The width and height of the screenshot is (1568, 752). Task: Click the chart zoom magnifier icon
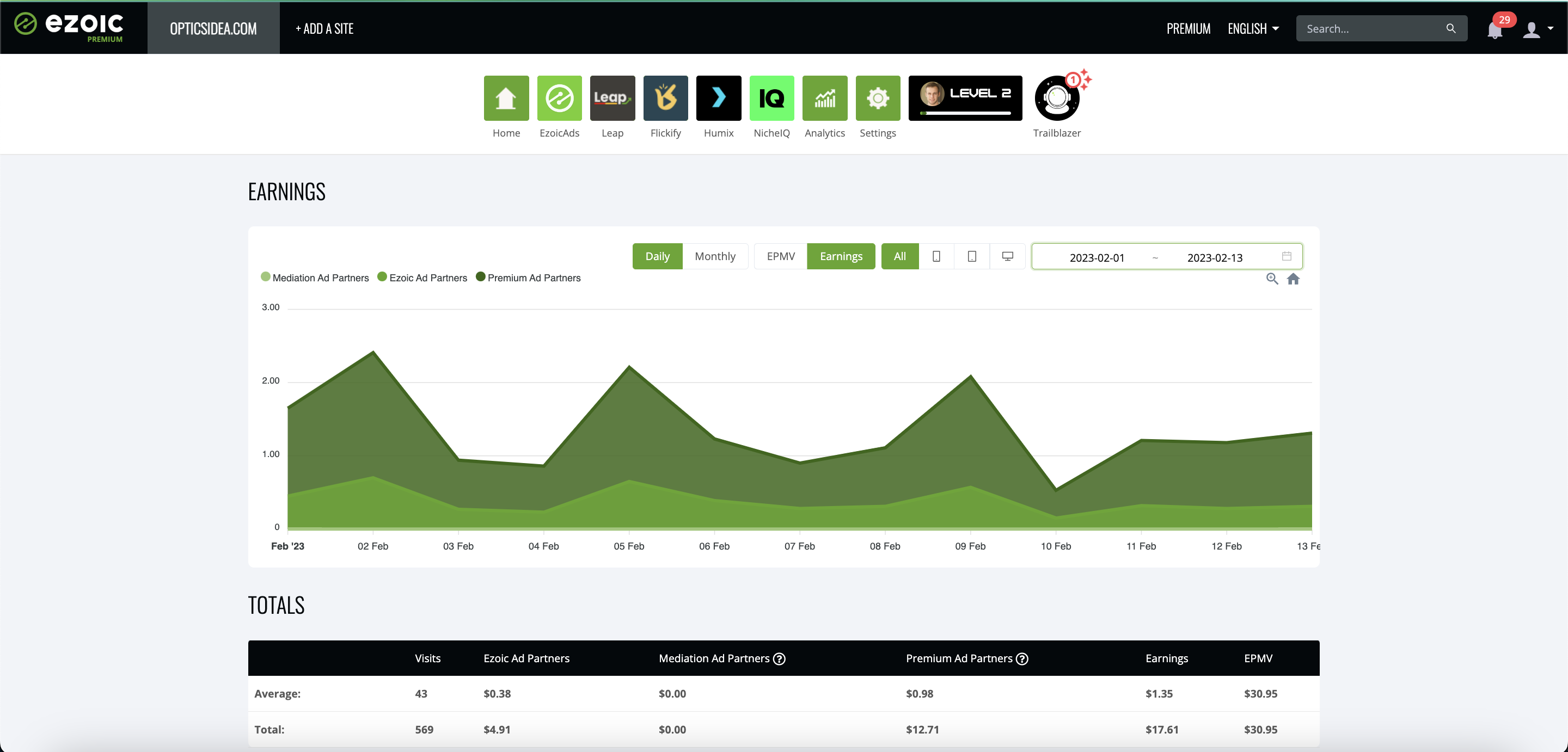click(1272, 279)
